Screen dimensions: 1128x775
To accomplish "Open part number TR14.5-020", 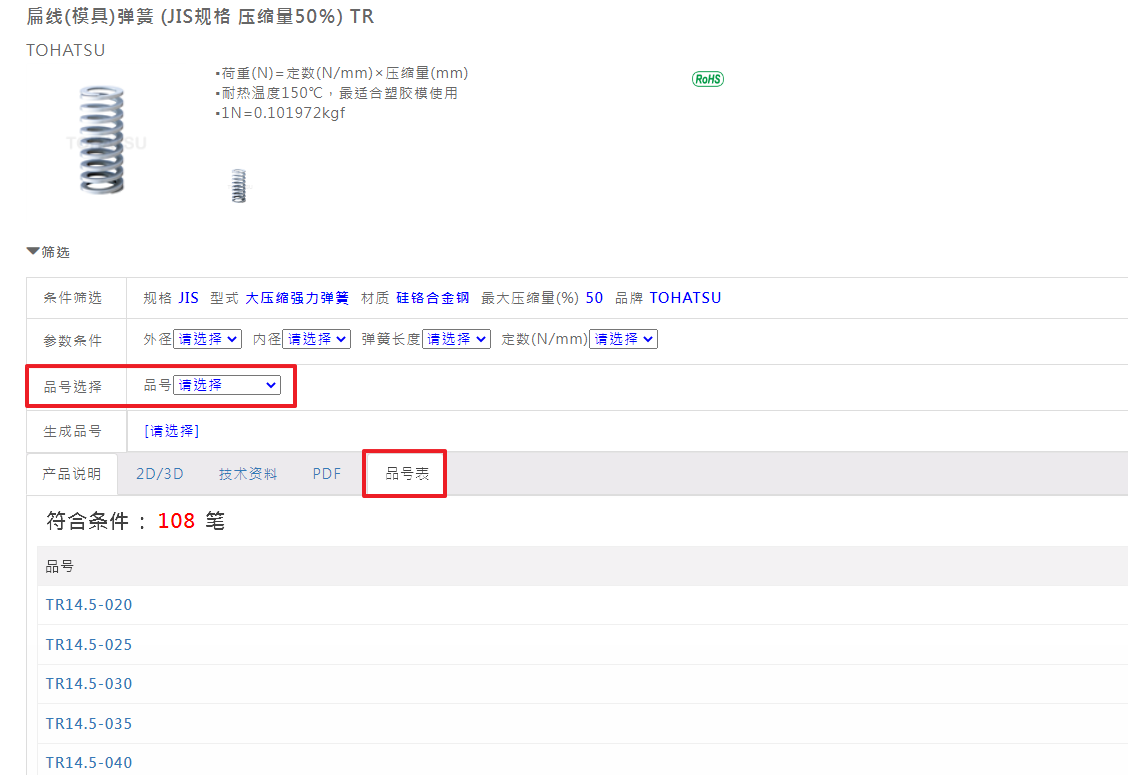I will [x=89, y=604].
